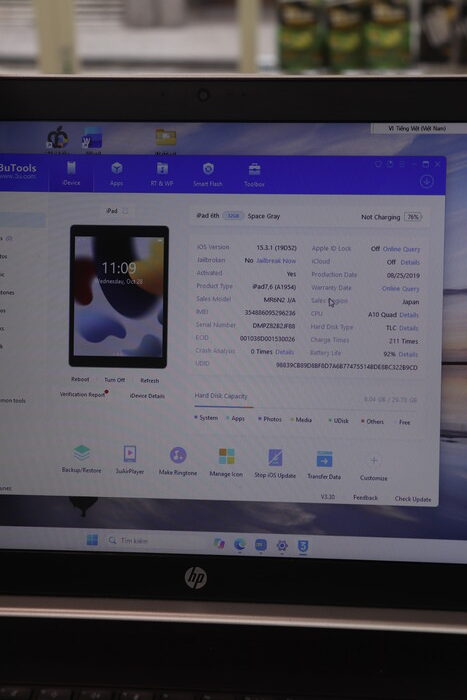Open the Copilot icon on the taskbar
The image size is (467, 700).
(219, 543)
